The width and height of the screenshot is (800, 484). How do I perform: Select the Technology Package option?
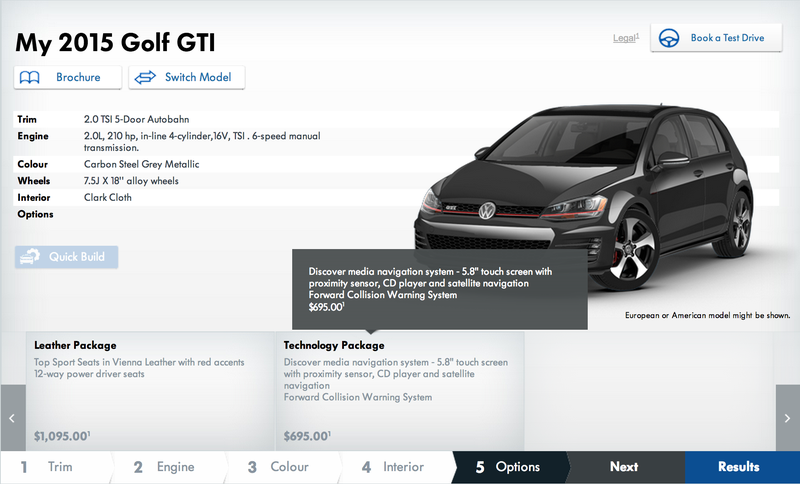pyautogui.click(x=400, y=391)
